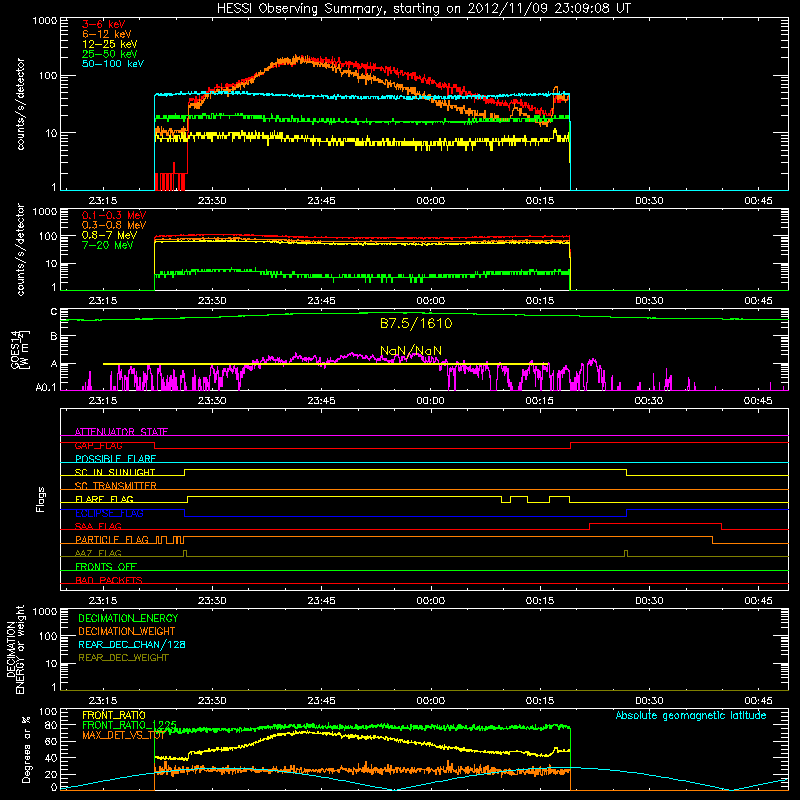This screenshot has width=800, height=800.
Task: Click the FRONT_RATIO_1225 legend label
Action: click(130, 725)
